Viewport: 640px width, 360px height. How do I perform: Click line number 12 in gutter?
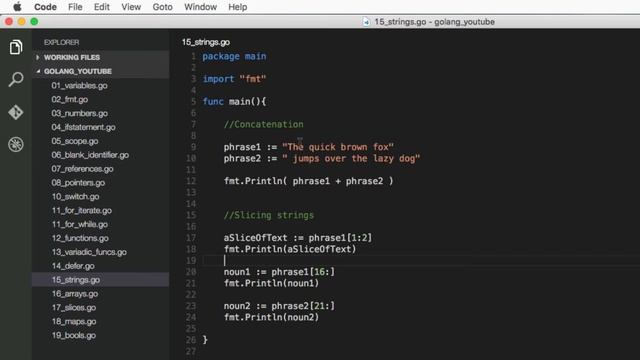tap(191, 181)
